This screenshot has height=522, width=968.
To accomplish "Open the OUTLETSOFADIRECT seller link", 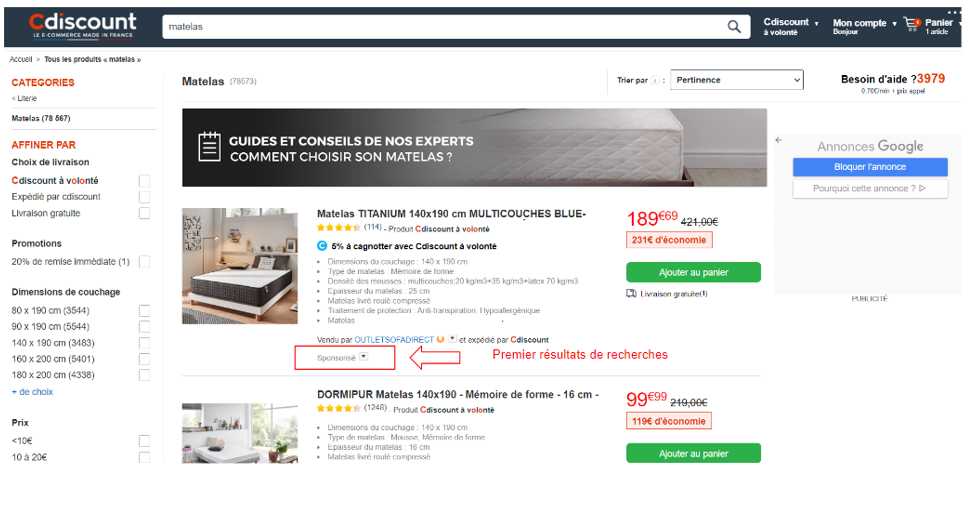I will tap(394, 339).
